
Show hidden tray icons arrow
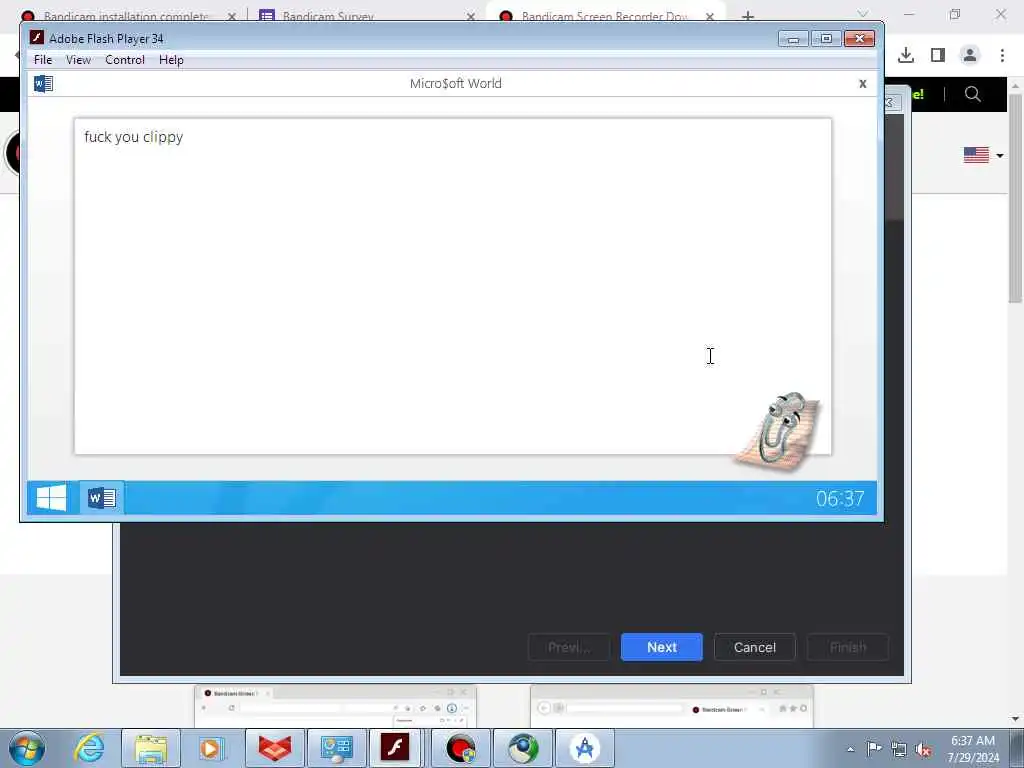point(850,750)
